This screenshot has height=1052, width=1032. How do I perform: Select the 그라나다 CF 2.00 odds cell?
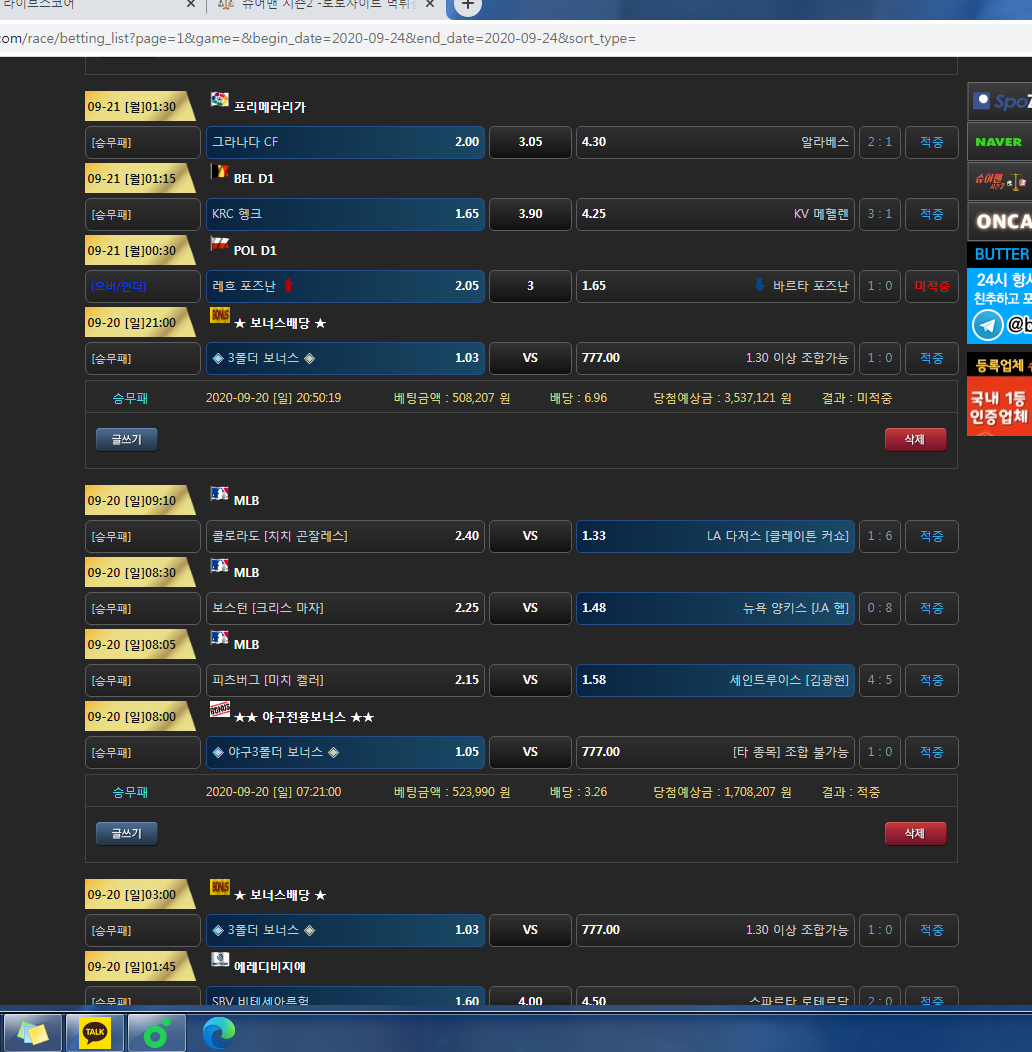[x=345, y=142]
